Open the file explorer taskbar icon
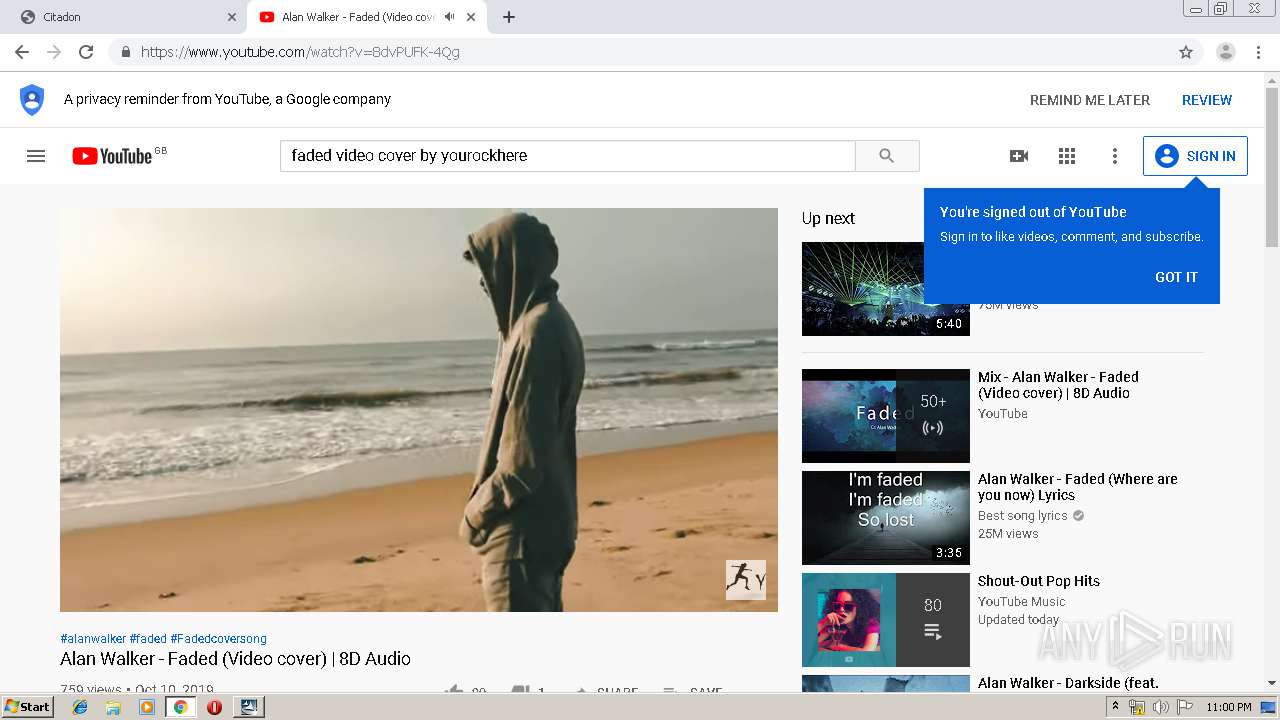 113,707
